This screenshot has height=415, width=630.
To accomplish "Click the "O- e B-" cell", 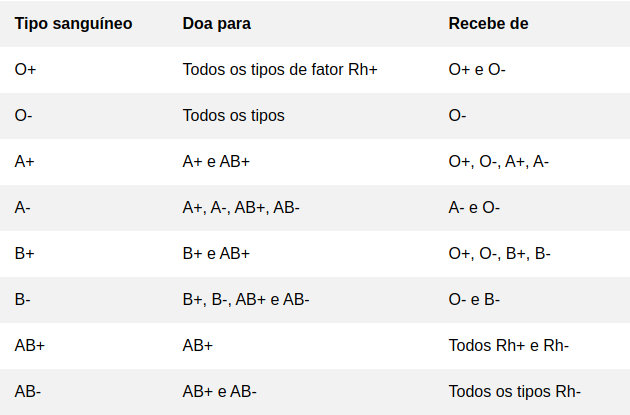I will pyautogui.click(x=474, y=299).
